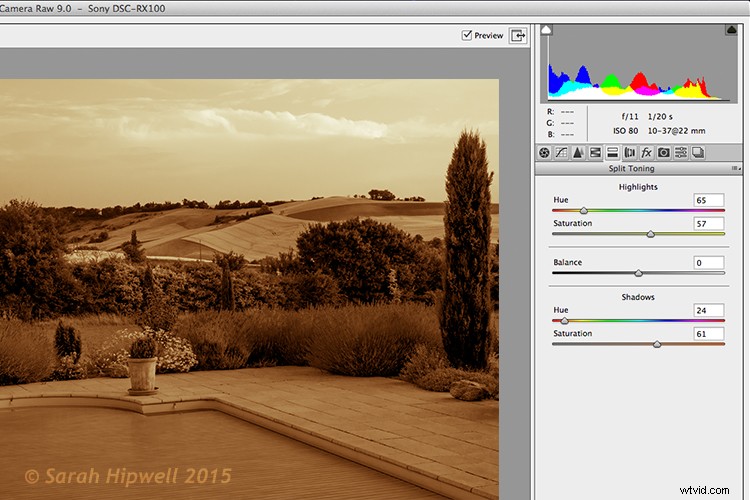Click the RGB histogram graph
The width and height of the screenshot is (750, 500).
(639, 64)
